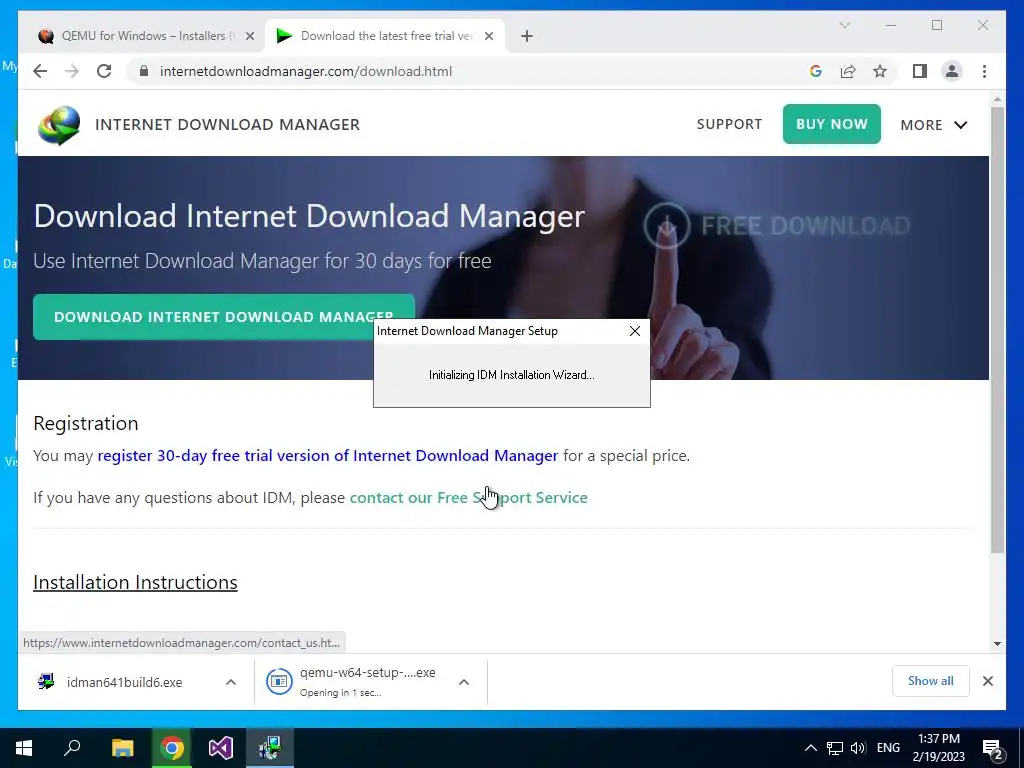This screenshot has height=768, width=1024.
Task: Click the share page icon
Action: click(848, 71)
